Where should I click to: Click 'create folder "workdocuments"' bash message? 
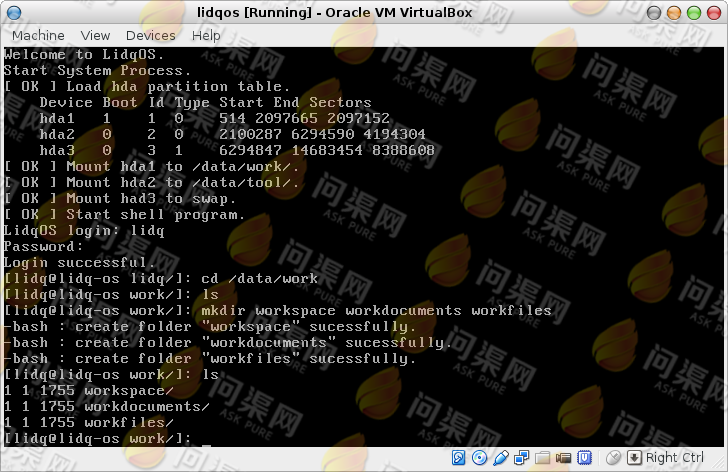point(228,343)
